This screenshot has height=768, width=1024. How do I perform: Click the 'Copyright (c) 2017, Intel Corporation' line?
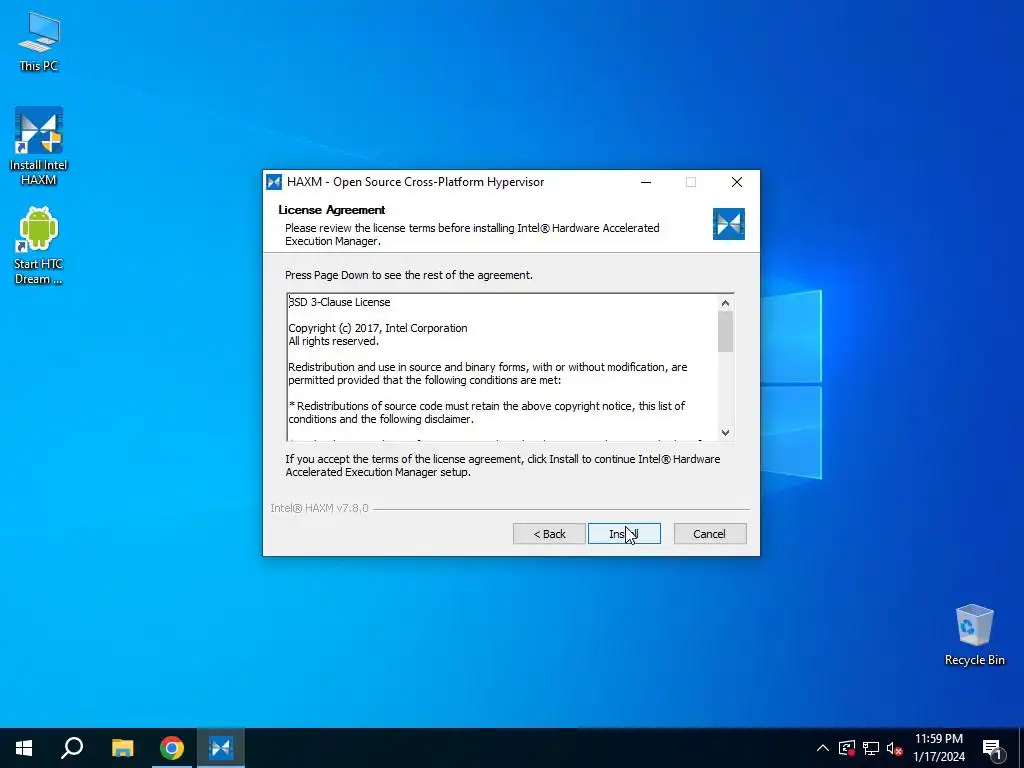378,328
